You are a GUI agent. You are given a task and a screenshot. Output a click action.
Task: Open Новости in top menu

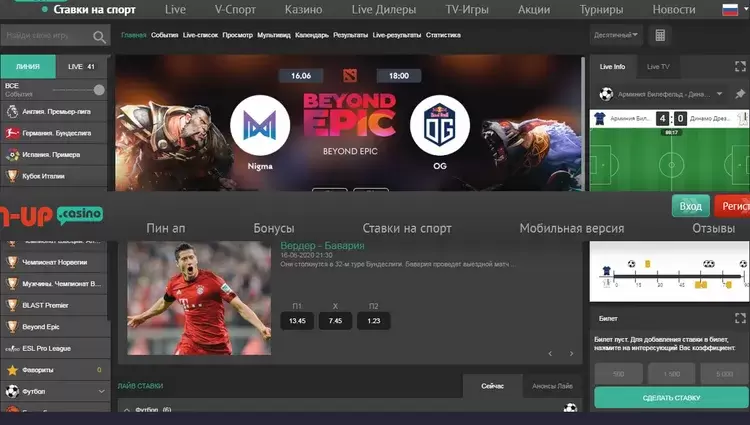[674, 9]
